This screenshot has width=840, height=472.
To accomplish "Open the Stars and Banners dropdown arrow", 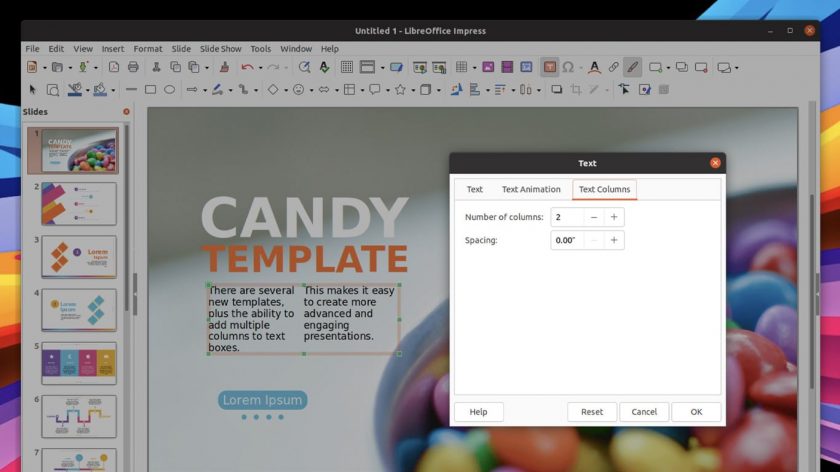I will point(413,90).
